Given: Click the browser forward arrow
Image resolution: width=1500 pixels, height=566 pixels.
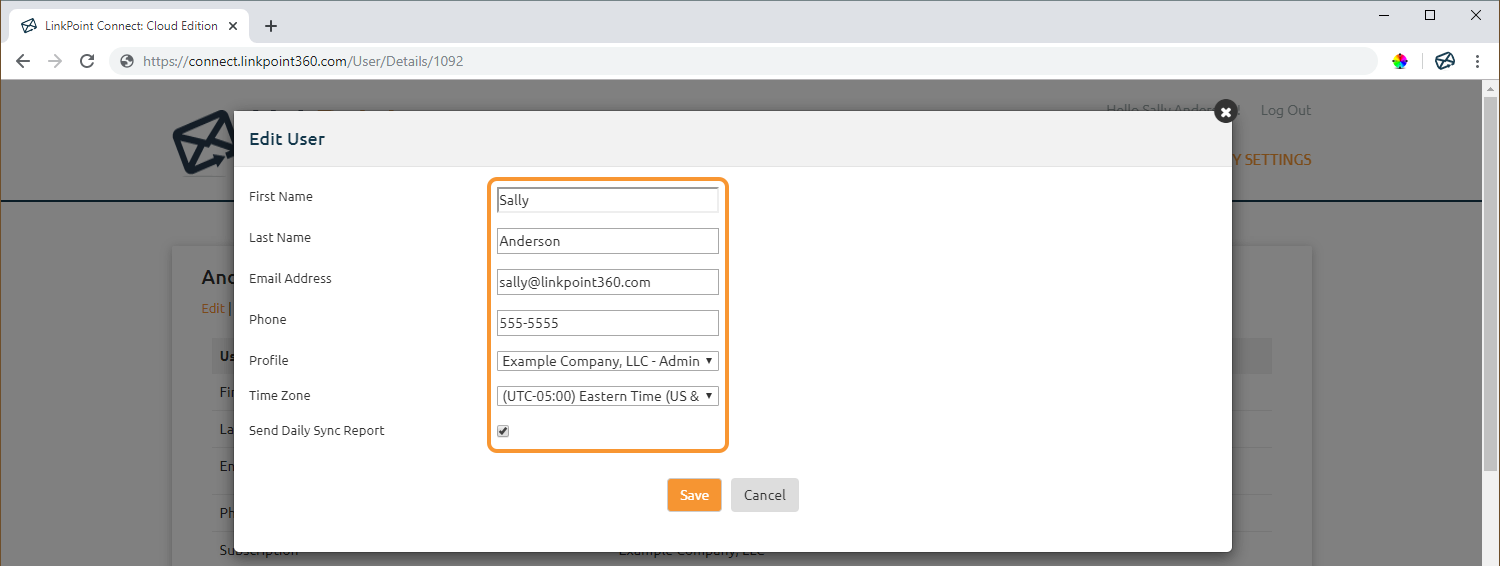Looking at the screenshot, I should 55,61.
